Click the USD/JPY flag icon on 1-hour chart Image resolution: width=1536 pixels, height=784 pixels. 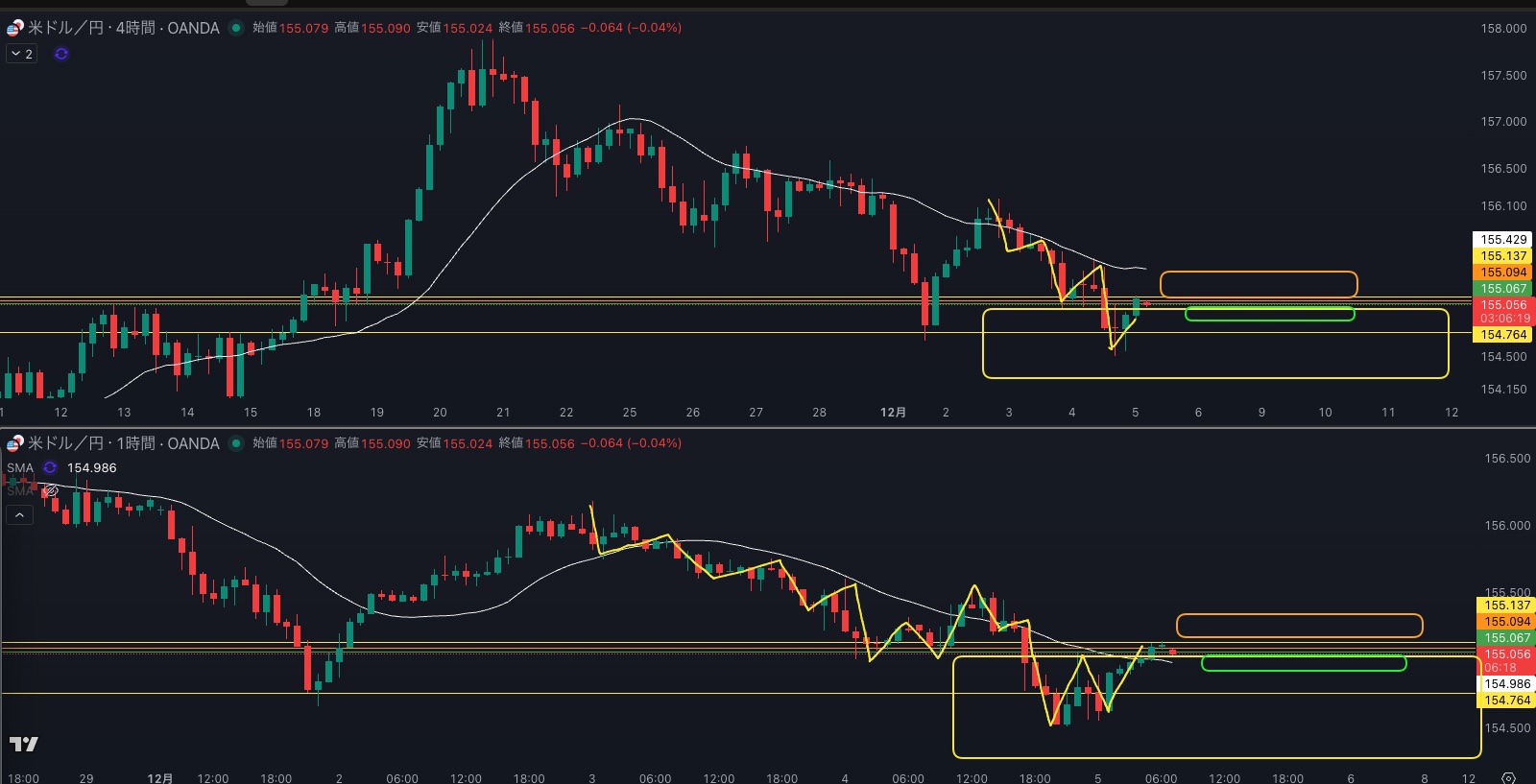point(15,443)
